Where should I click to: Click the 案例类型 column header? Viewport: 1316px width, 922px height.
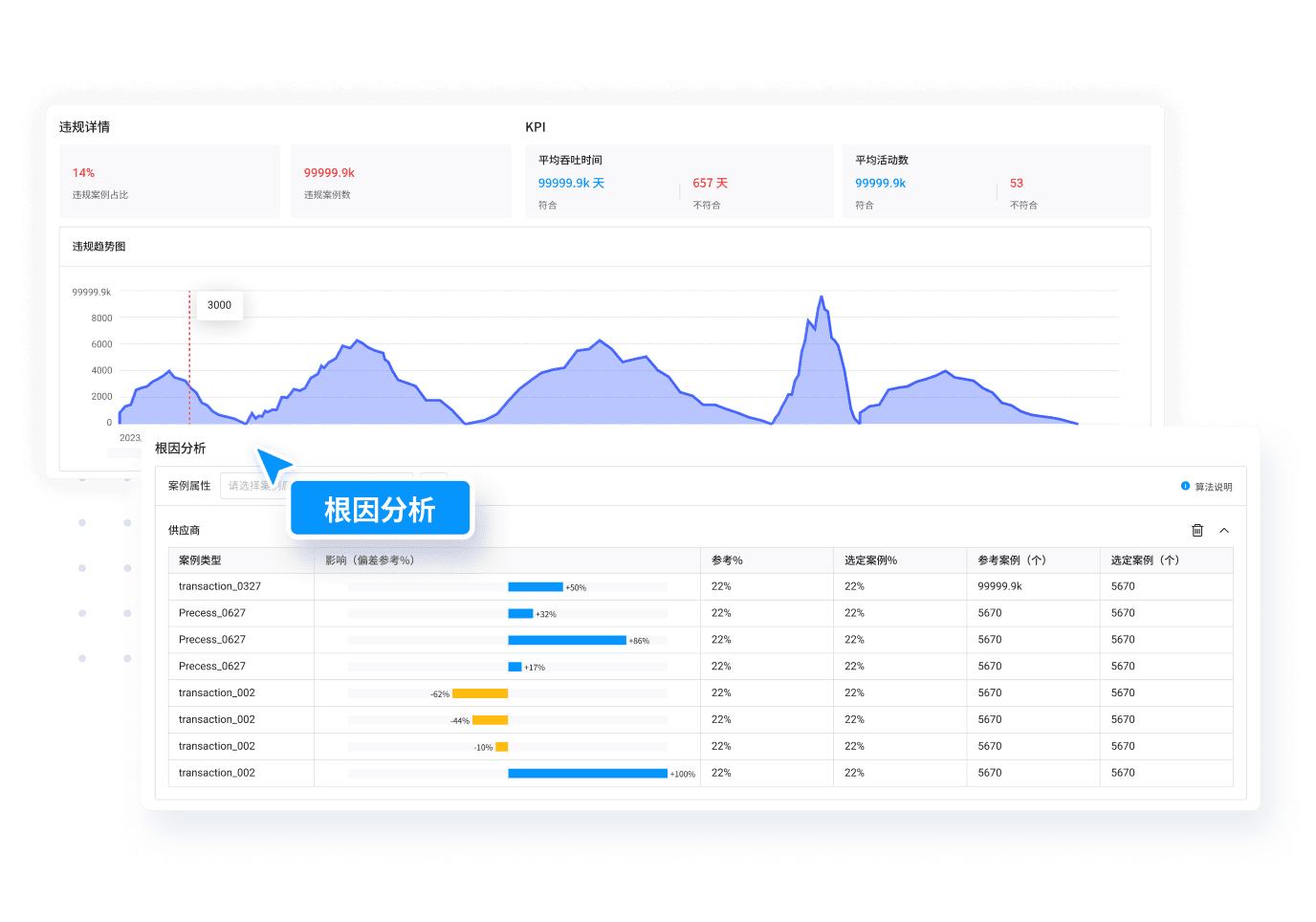pos(200,560)
